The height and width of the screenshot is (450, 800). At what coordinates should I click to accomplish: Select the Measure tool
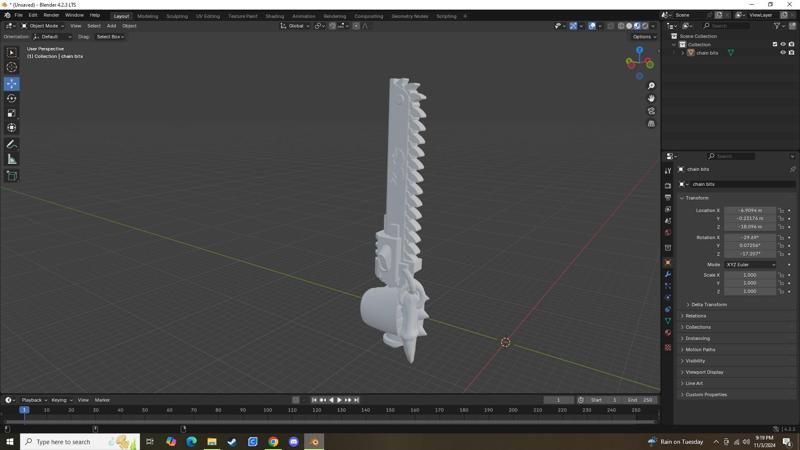11,159
